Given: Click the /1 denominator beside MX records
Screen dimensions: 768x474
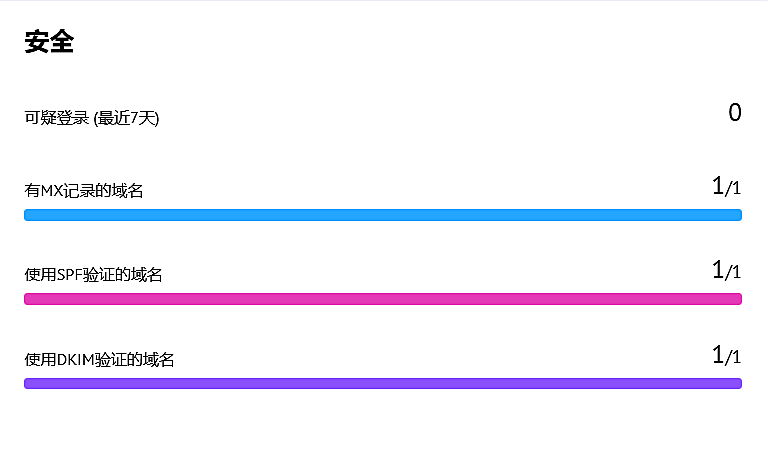Looking at the screenshot, I should coord(734,189).
